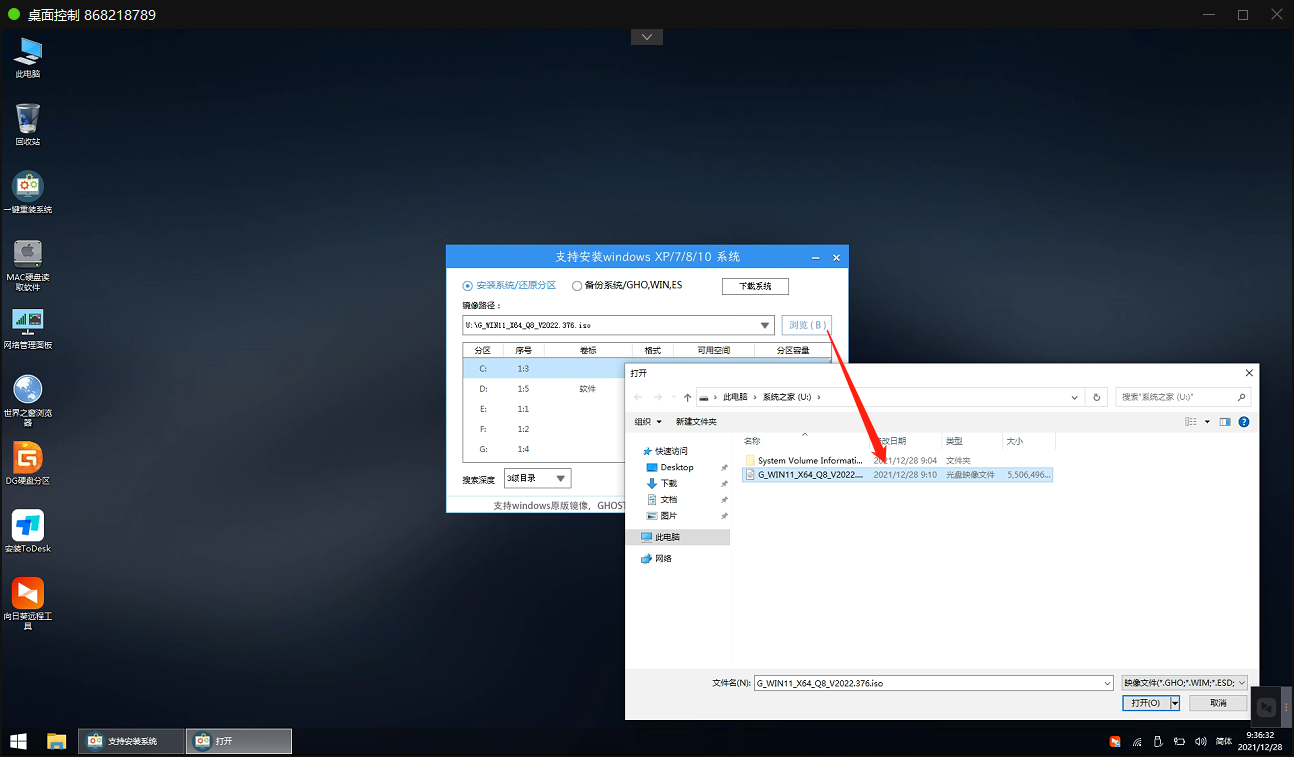Open the image file type filter dropdown
This screenshot has width=1294, height=757.
1183,682
